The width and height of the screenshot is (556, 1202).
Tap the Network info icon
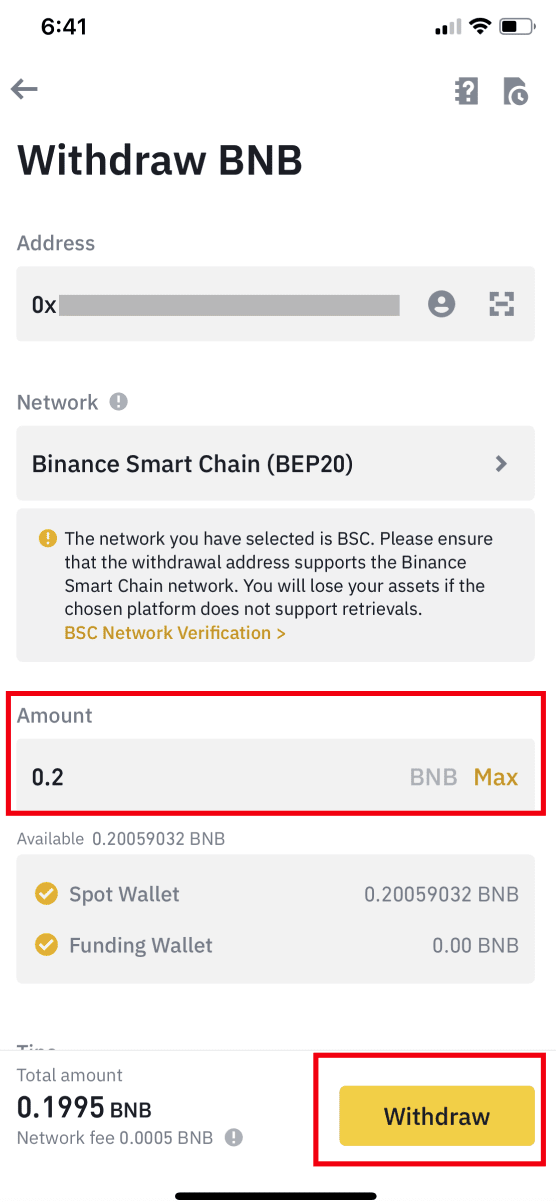point(119,402)
